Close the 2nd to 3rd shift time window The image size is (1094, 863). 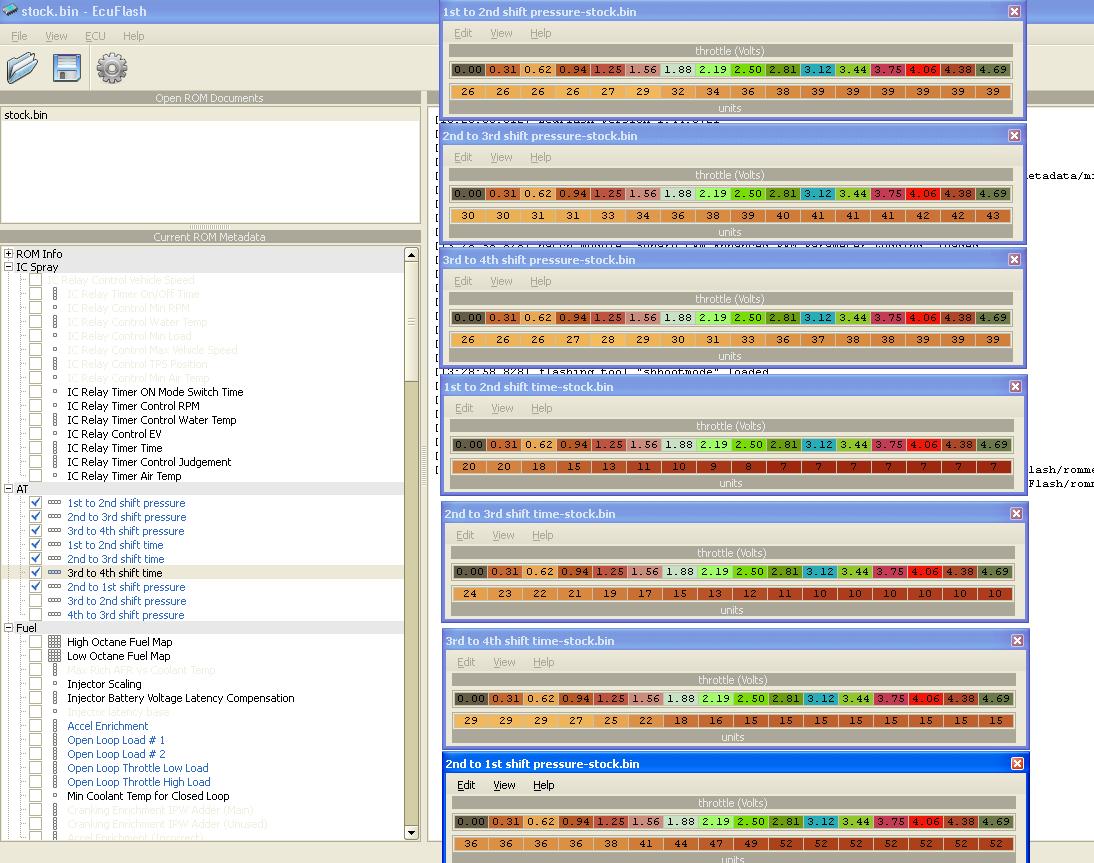(1016, 514)
